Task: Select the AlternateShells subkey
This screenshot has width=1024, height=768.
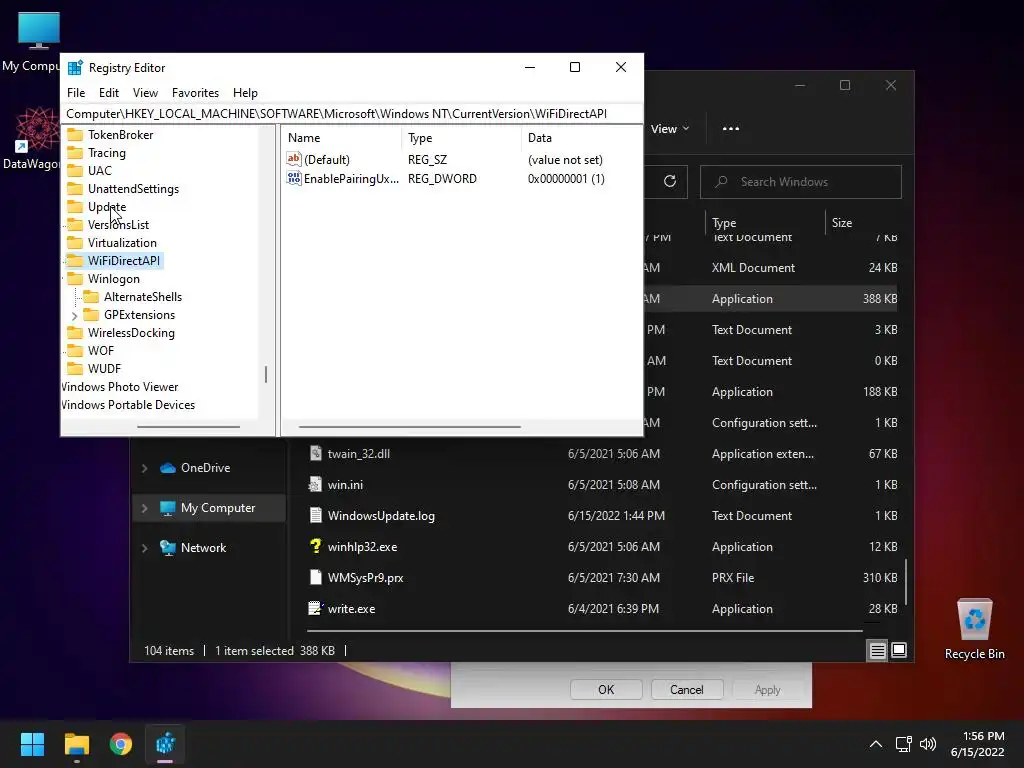Action: click(x=142, y=296)
